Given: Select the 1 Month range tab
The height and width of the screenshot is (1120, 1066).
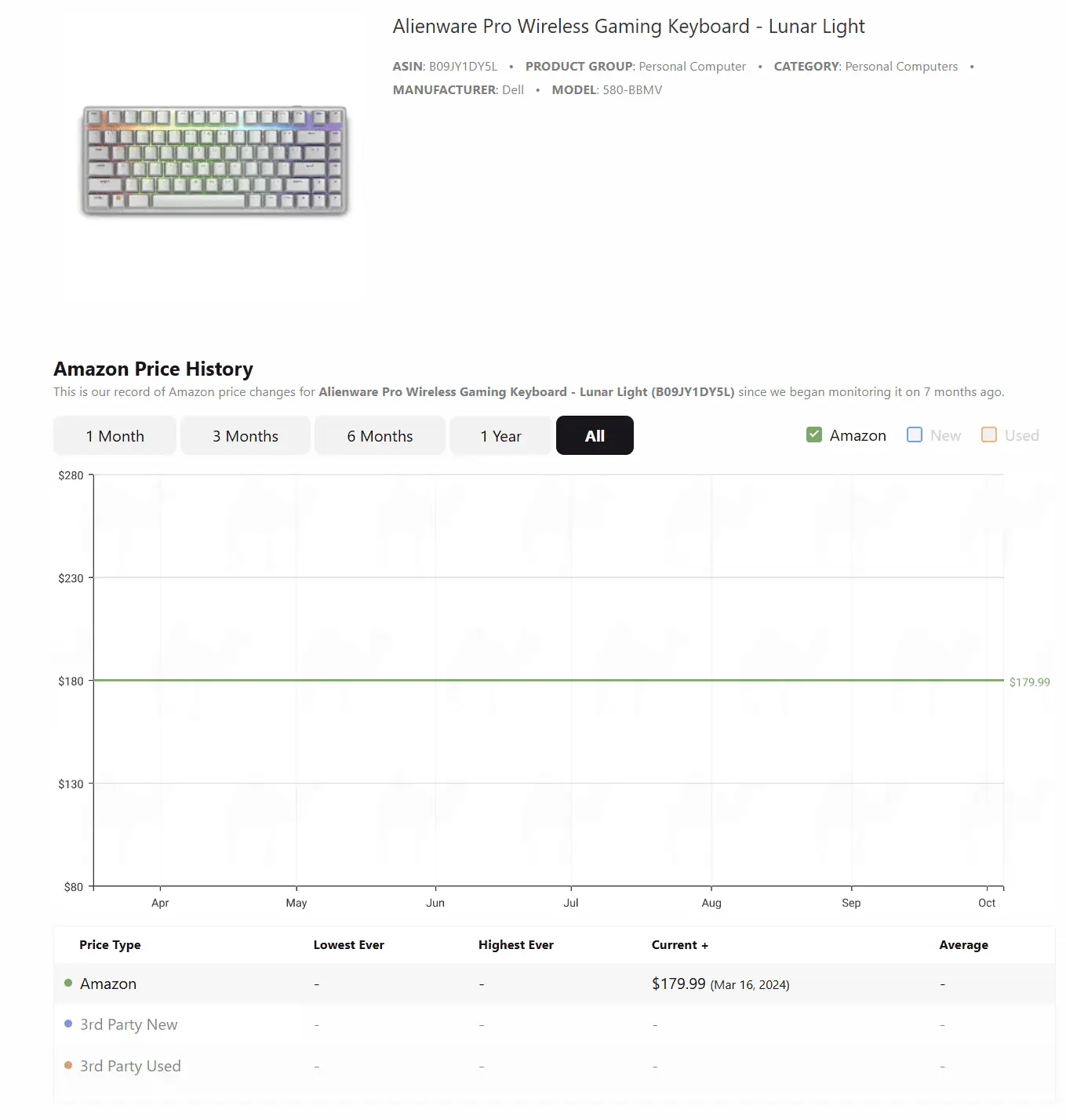Looking at the screenshot, I should pos(115,436).
